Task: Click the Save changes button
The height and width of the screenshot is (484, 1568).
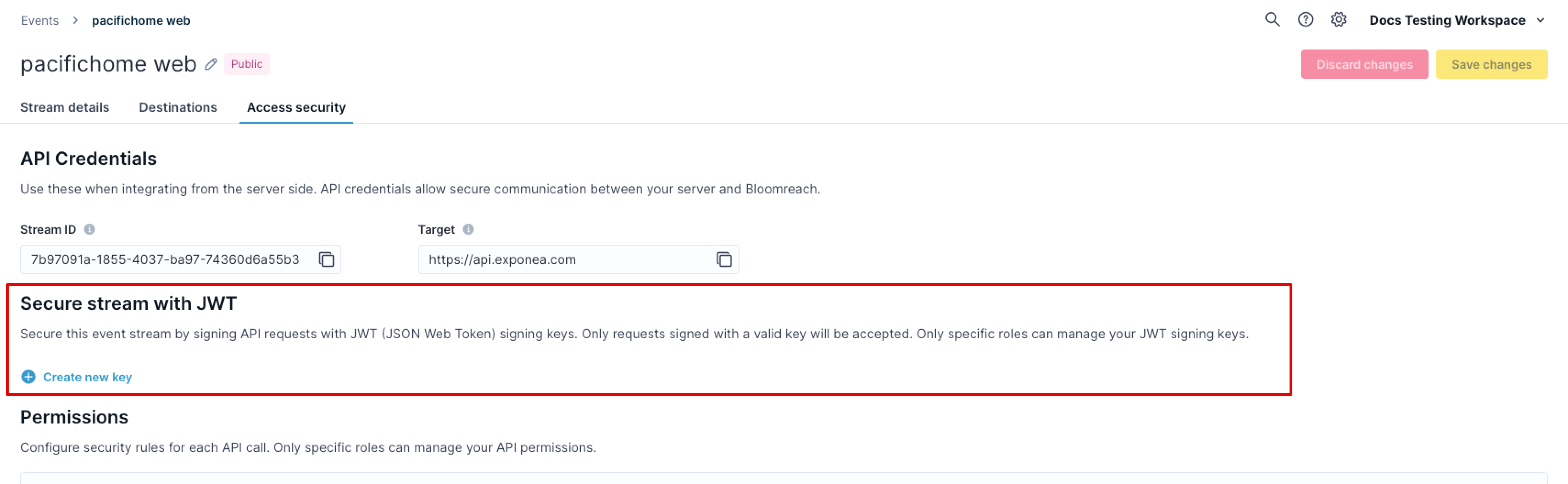Action: pyautogui.click(x=1491, y=65)
